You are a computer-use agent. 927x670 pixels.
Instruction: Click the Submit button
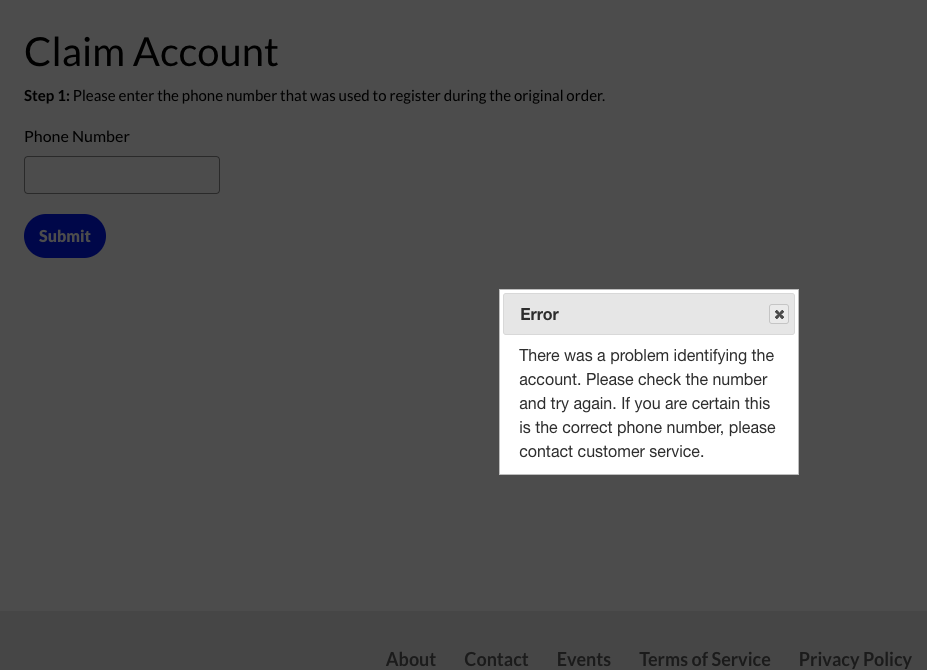coord(65,236)
